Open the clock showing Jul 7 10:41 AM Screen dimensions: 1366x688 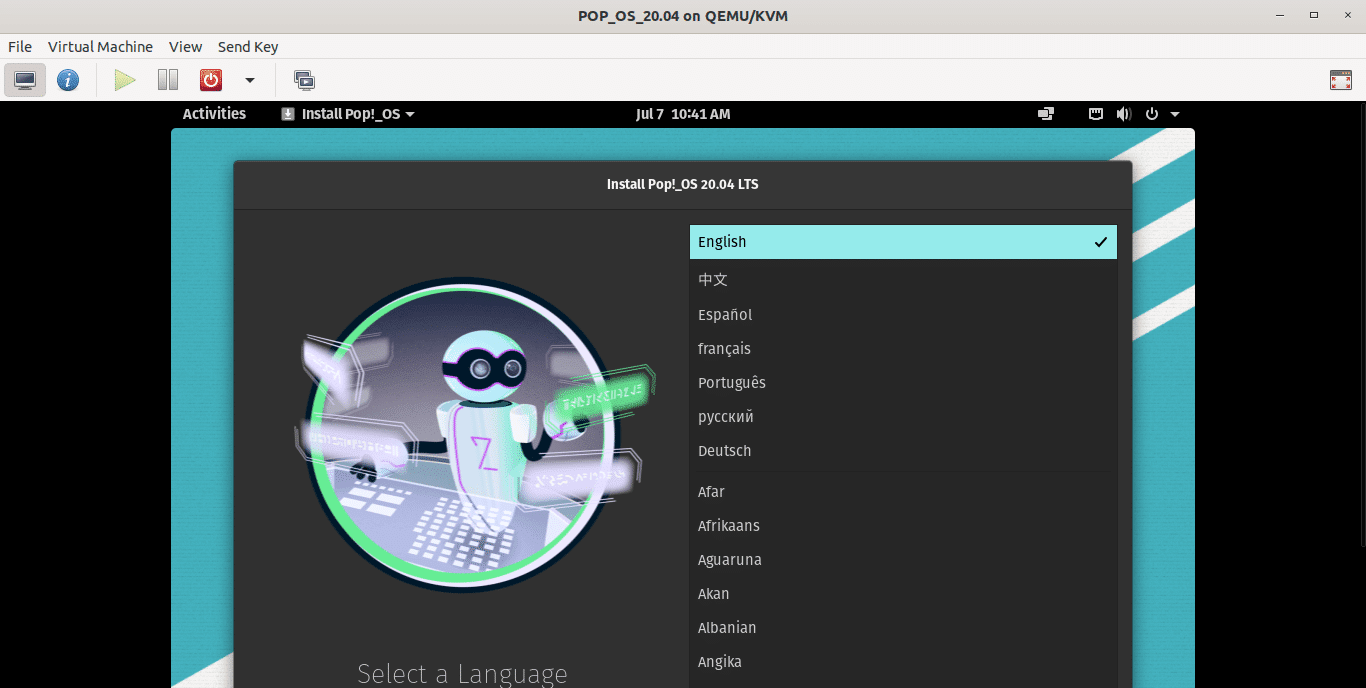pyautogui.click(x=683, y=114)
